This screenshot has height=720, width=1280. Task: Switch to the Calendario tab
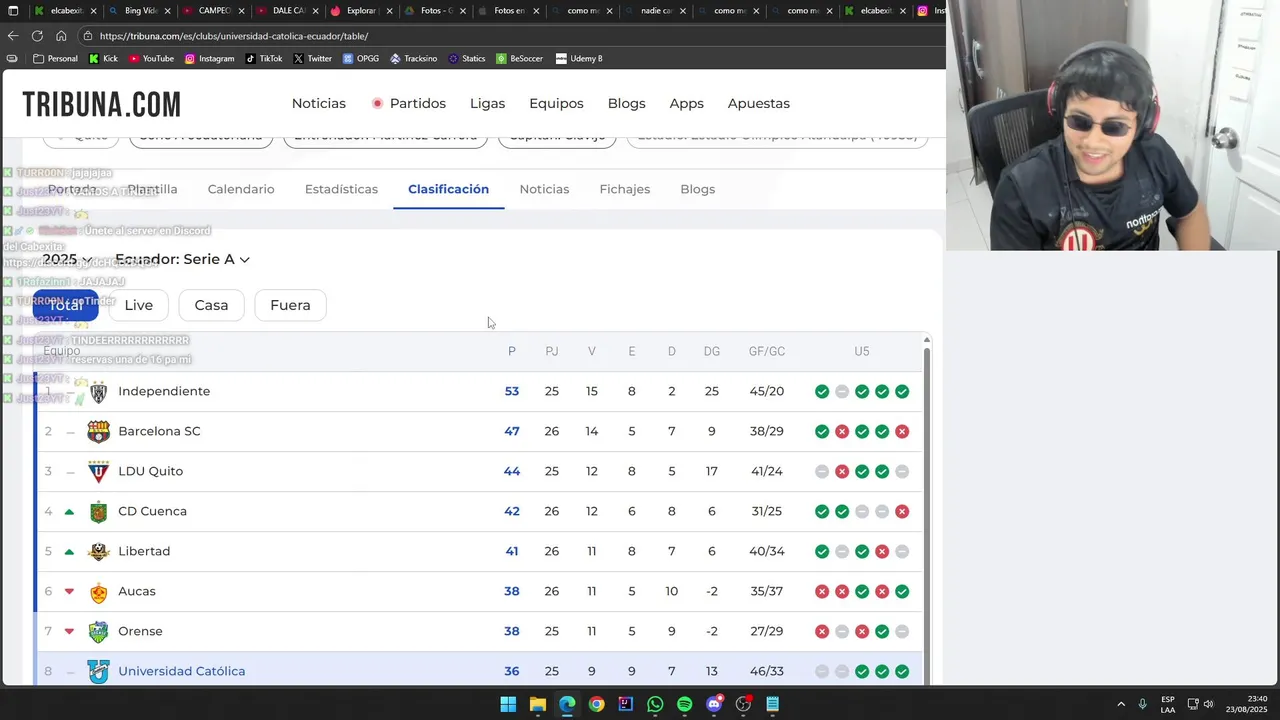[x=241, y=189]
